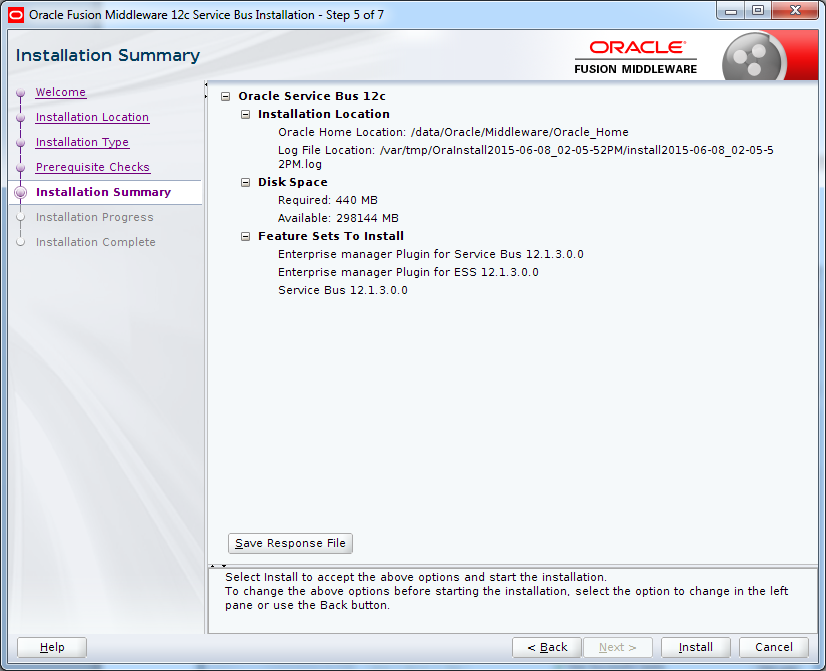Image resolution: width=826 pixels, height=671 pixels.
Task: Click the Installation Progress step bullet icon
Action: [x=21, y=218]
